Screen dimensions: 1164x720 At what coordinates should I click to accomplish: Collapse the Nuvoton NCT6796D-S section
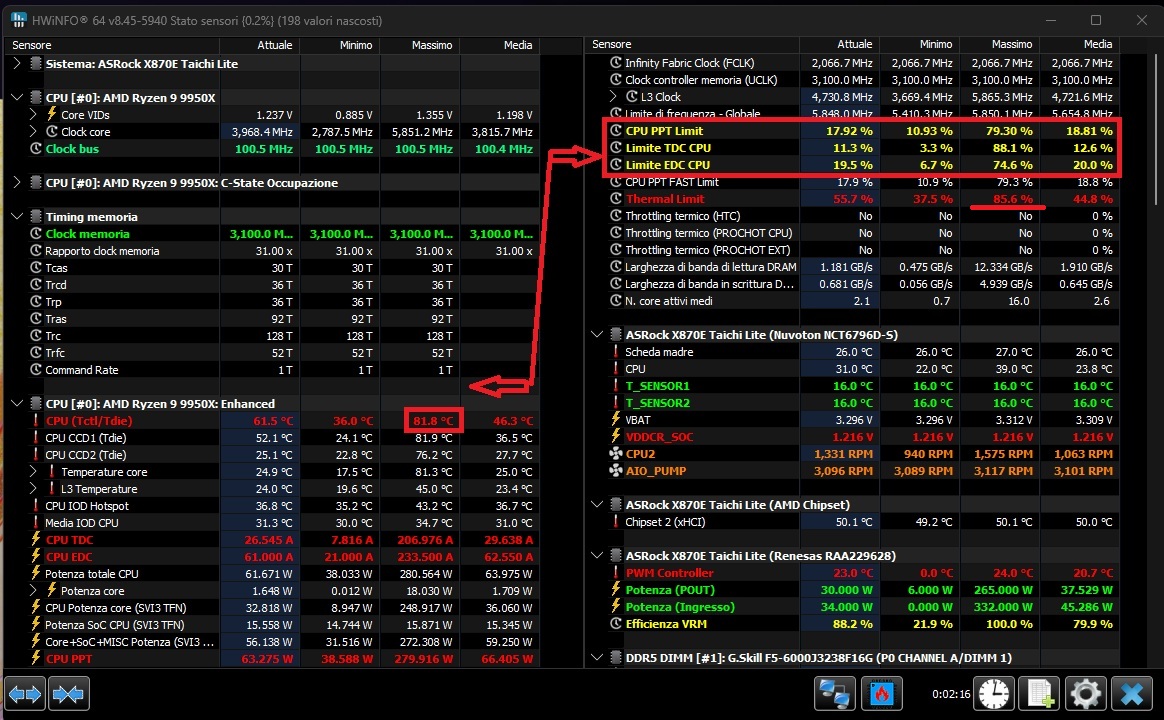coord(597,335)
